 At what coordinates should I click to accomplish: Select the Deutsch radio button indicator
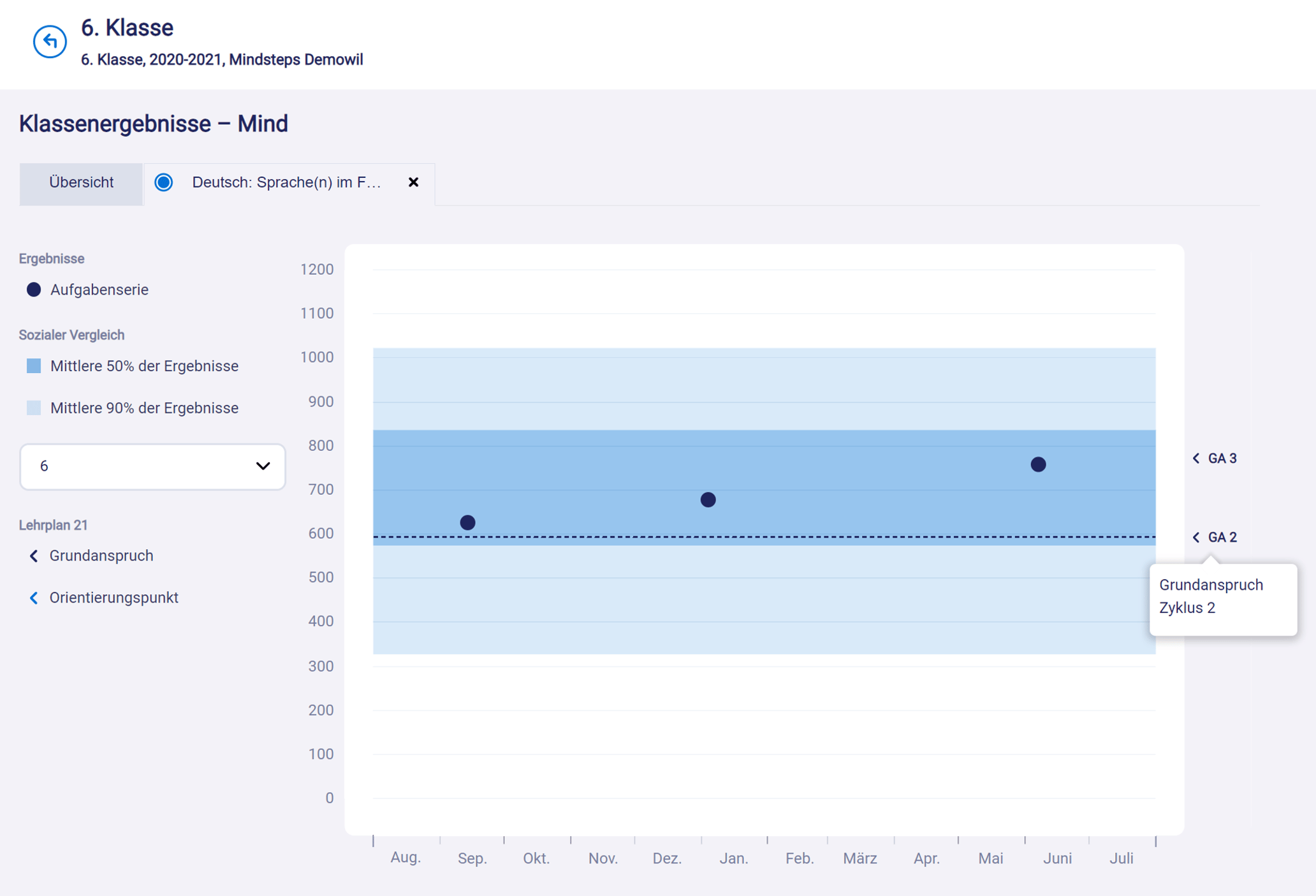click(164, 182)
